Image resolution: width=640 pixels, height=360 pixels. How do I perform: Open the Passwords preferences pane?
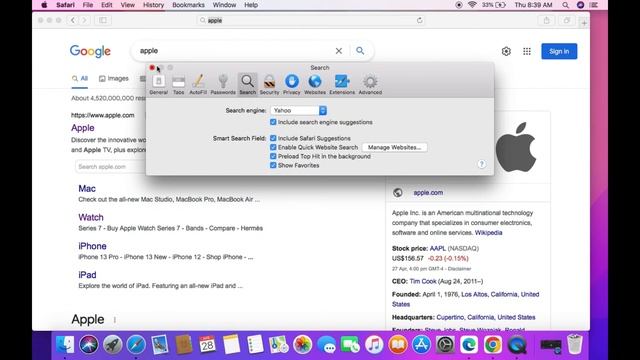pos(223,85)
